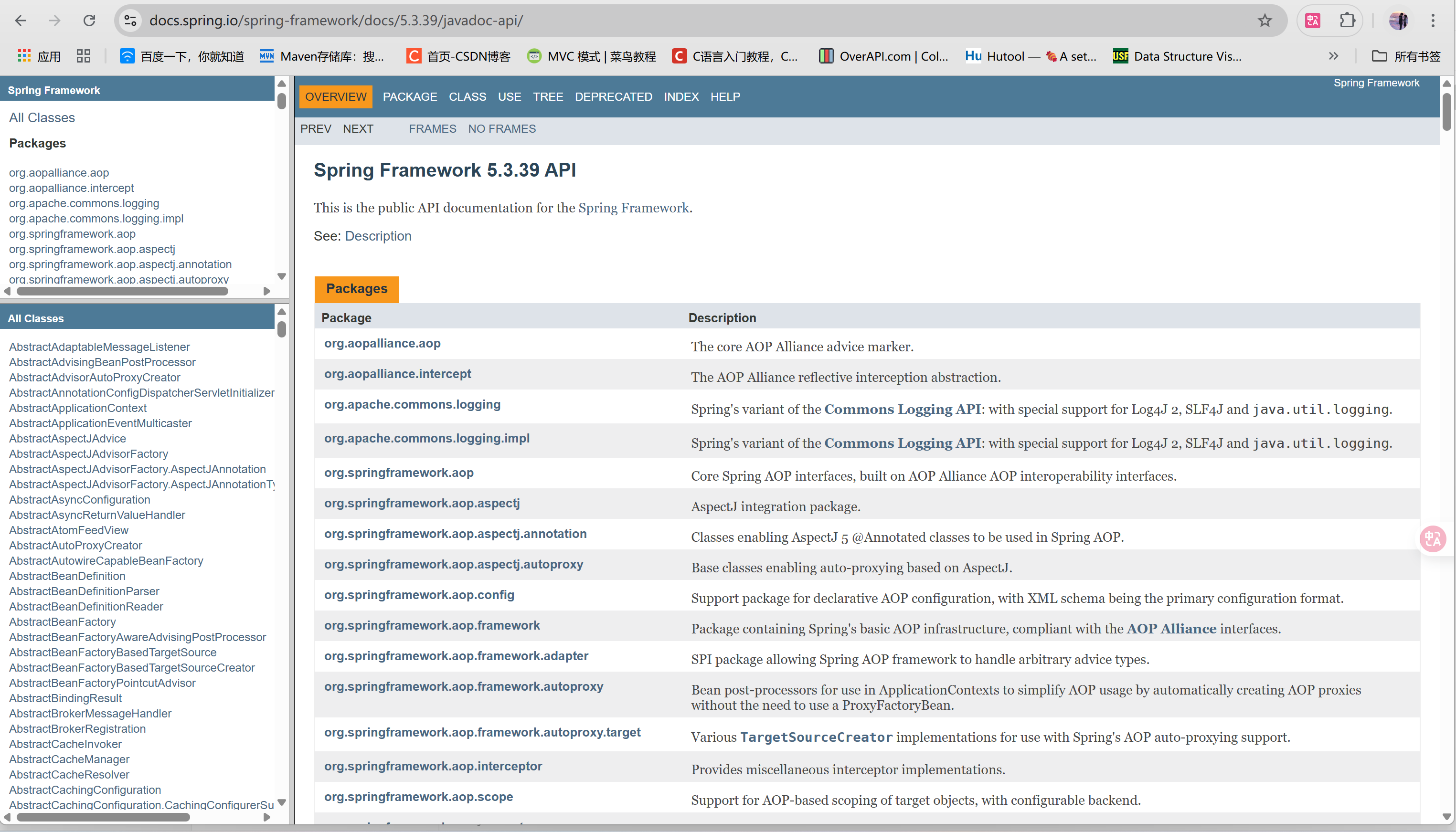
Task: Switch to NO FRAMES view
Action: 501,128
